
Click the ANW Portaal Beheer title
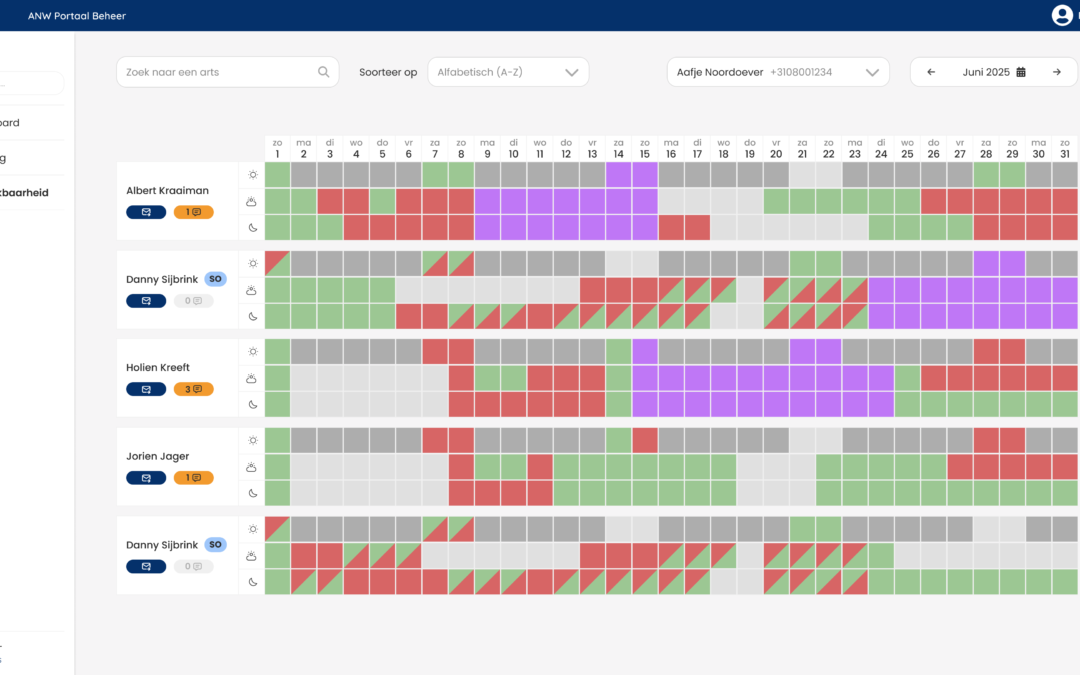coord(77,16)
